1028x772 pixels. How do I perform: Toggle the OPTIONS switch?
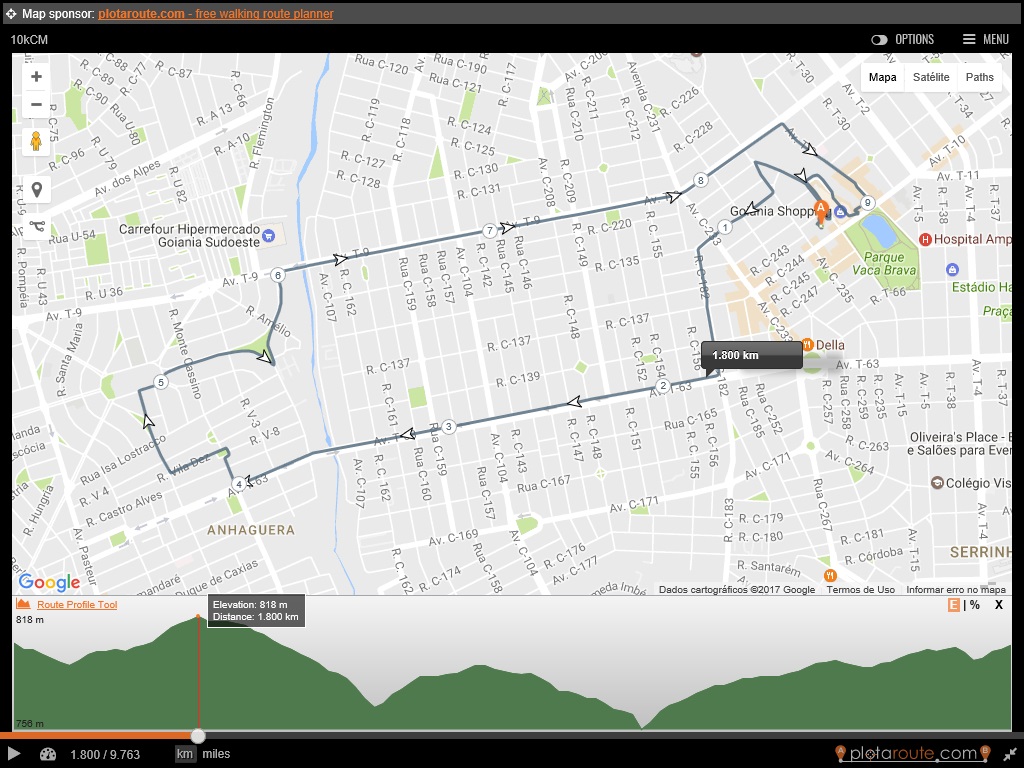(879, 40)
